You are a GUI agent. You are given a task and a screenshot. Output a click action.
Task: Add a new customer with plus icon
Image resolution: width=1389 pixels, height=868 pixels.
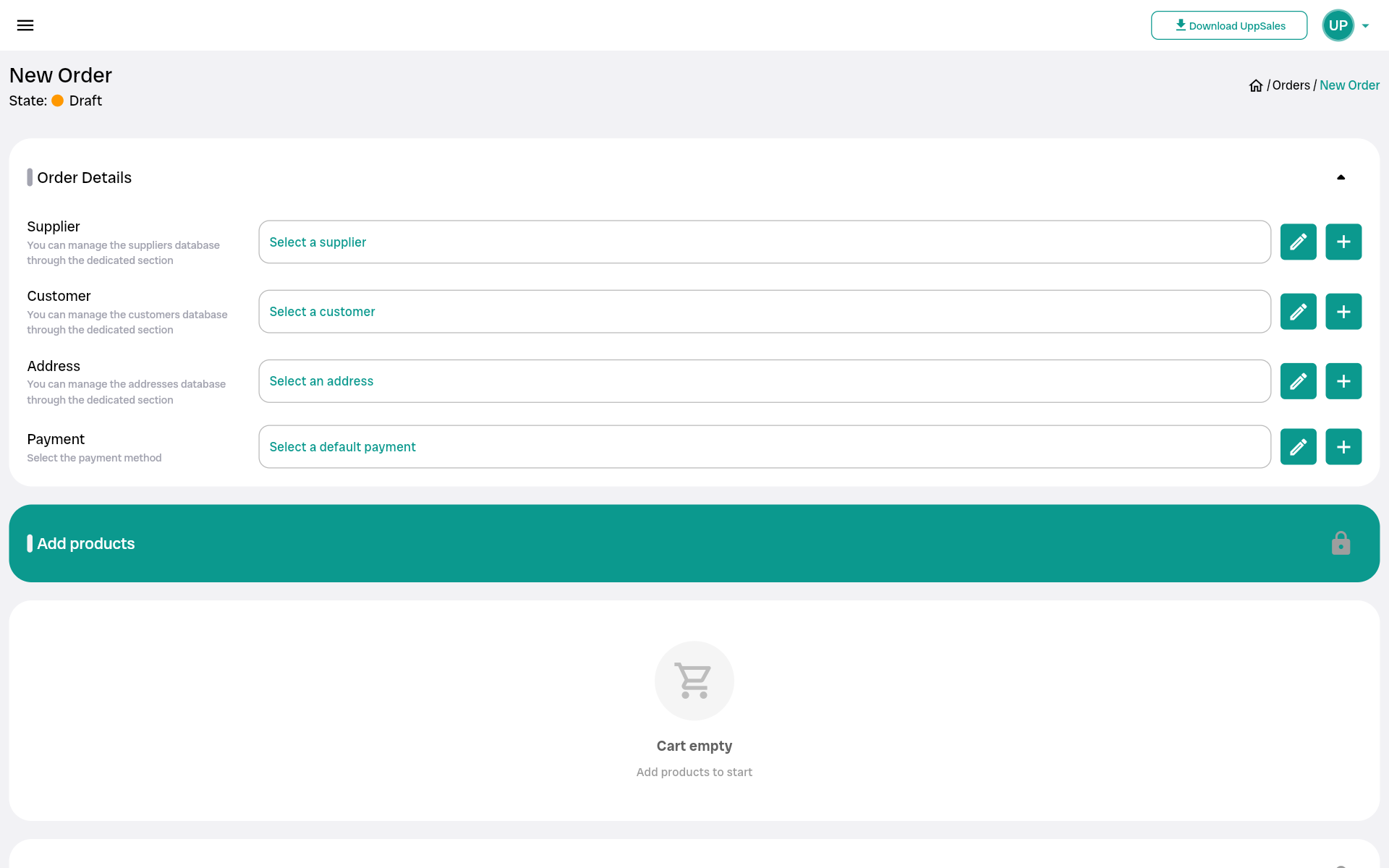1343,312
